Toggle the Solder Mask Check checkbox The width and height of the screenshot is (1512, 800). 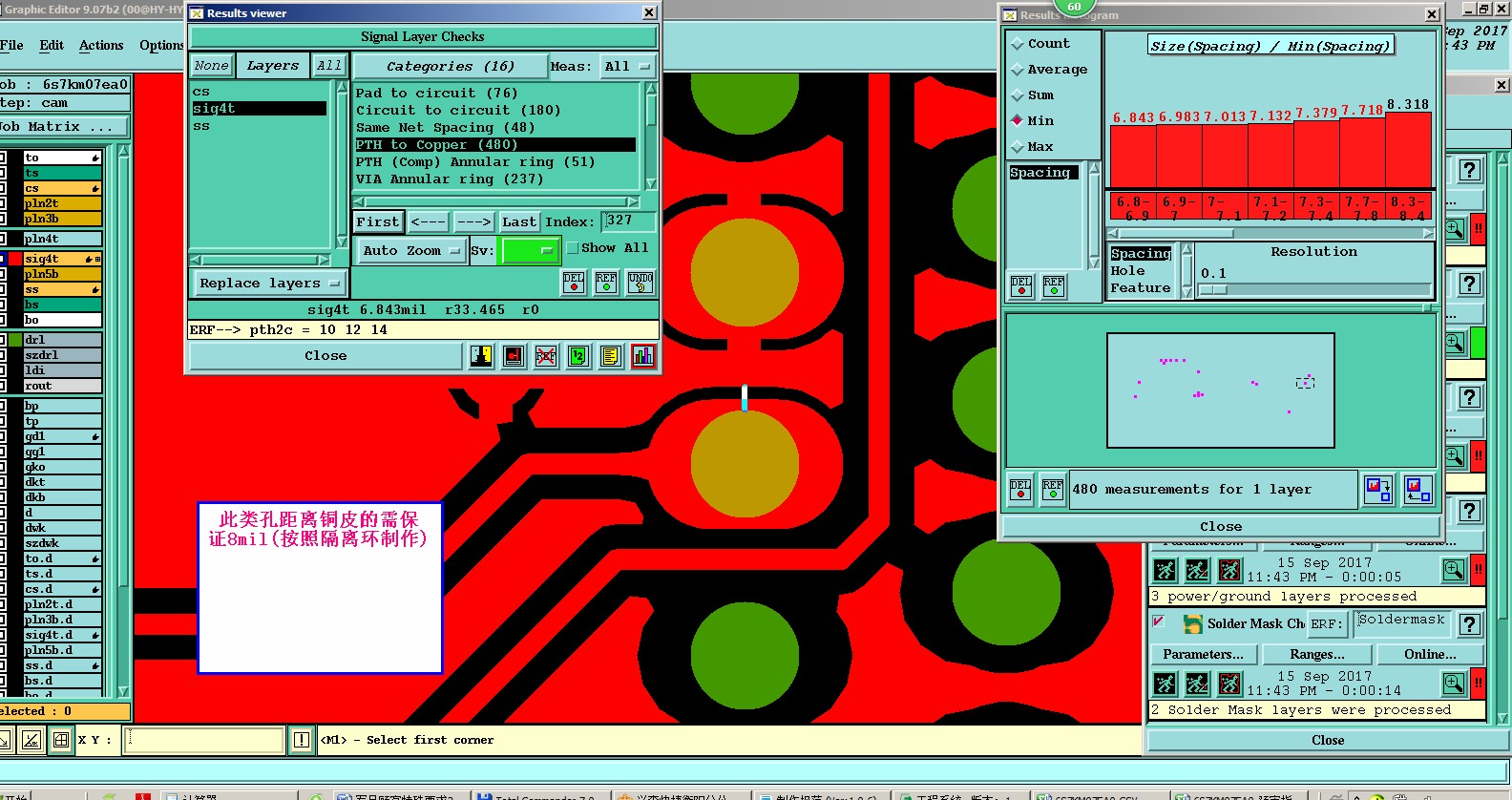(x=1159, y=621)
